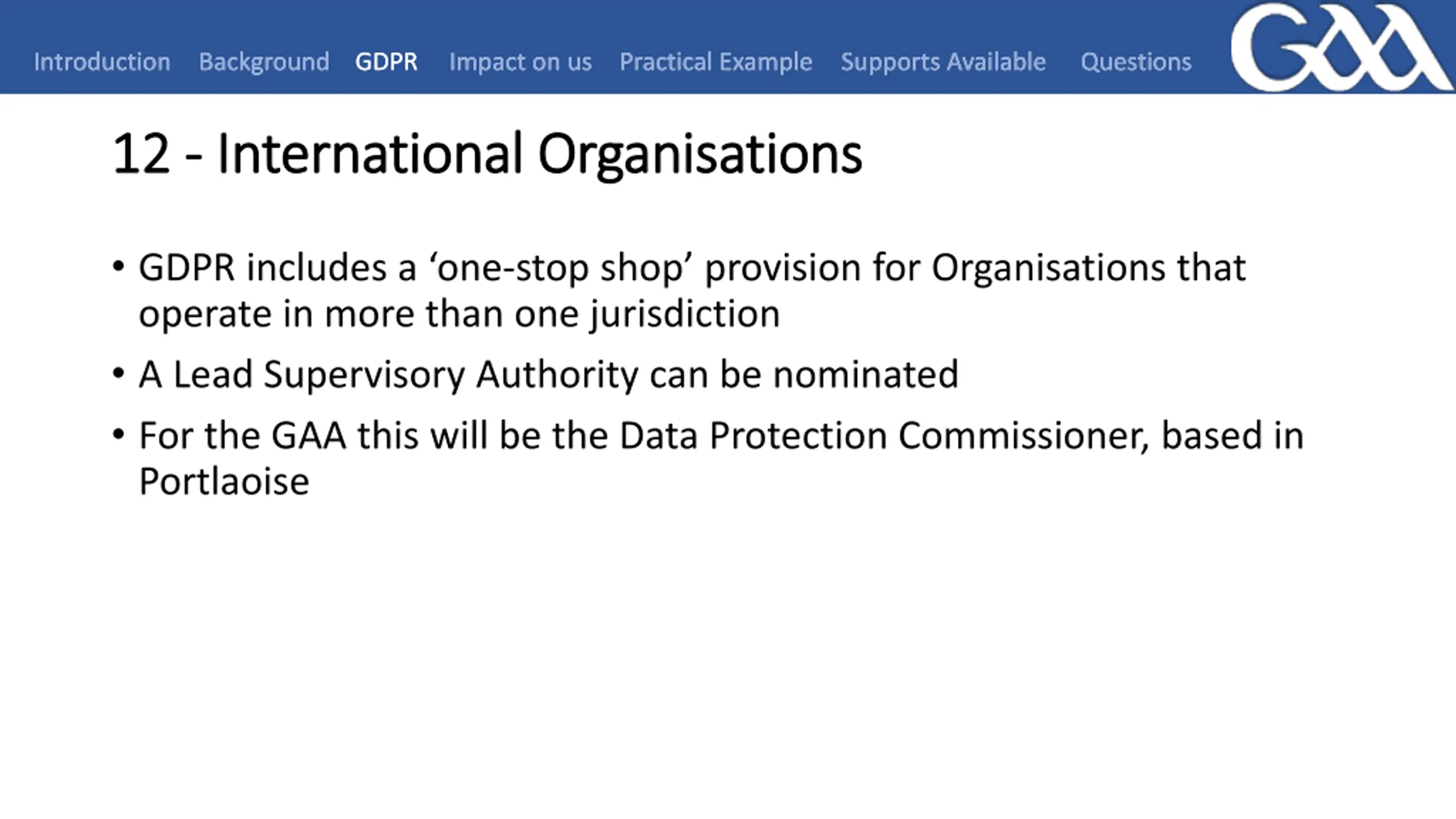Click 'operate in more than one jurisdiction' line
Image resolution: width=1456 pixels, height=819 pixels.
459,314
